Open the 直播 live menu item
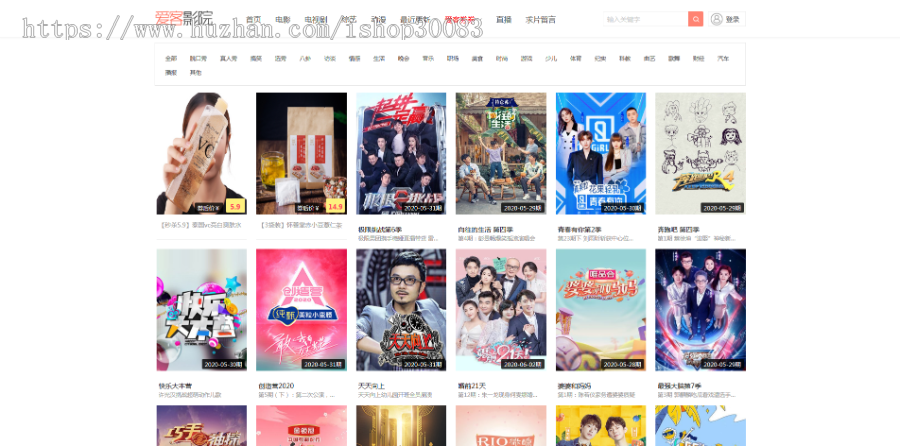 coord(503,20)
